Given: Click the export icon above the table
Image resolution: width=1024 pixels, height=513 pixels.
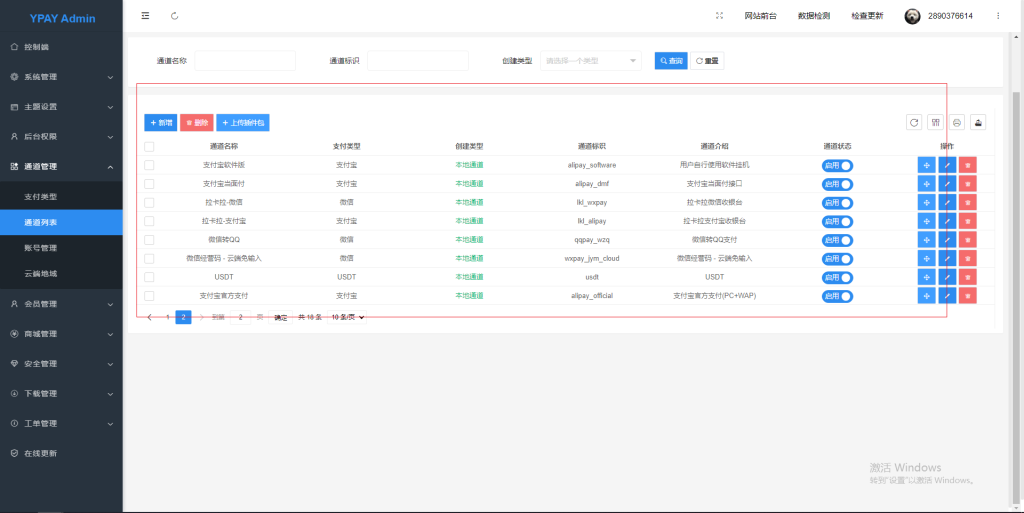Looking at the screenshot, I should [978, 122].
